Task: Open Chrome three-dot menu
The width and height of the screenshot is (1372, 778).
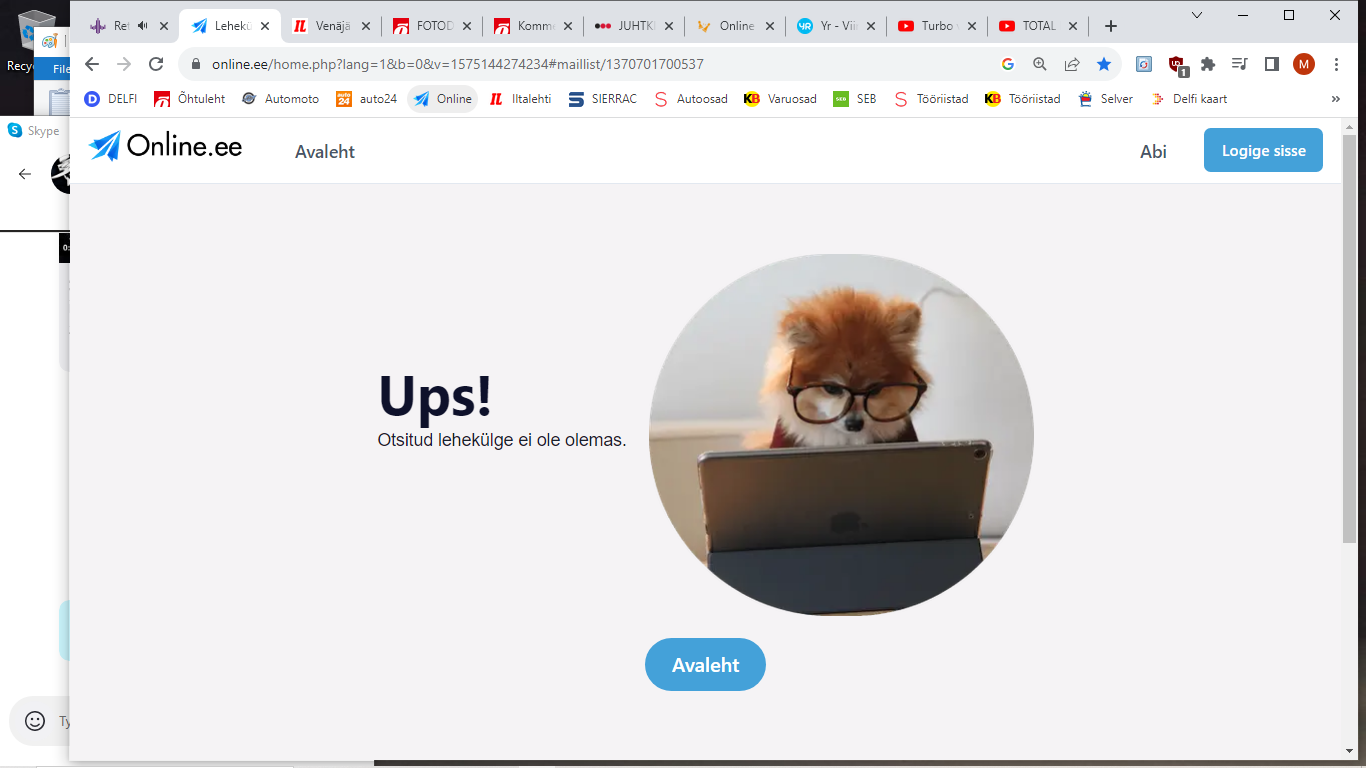Action: click(1337, 64)
